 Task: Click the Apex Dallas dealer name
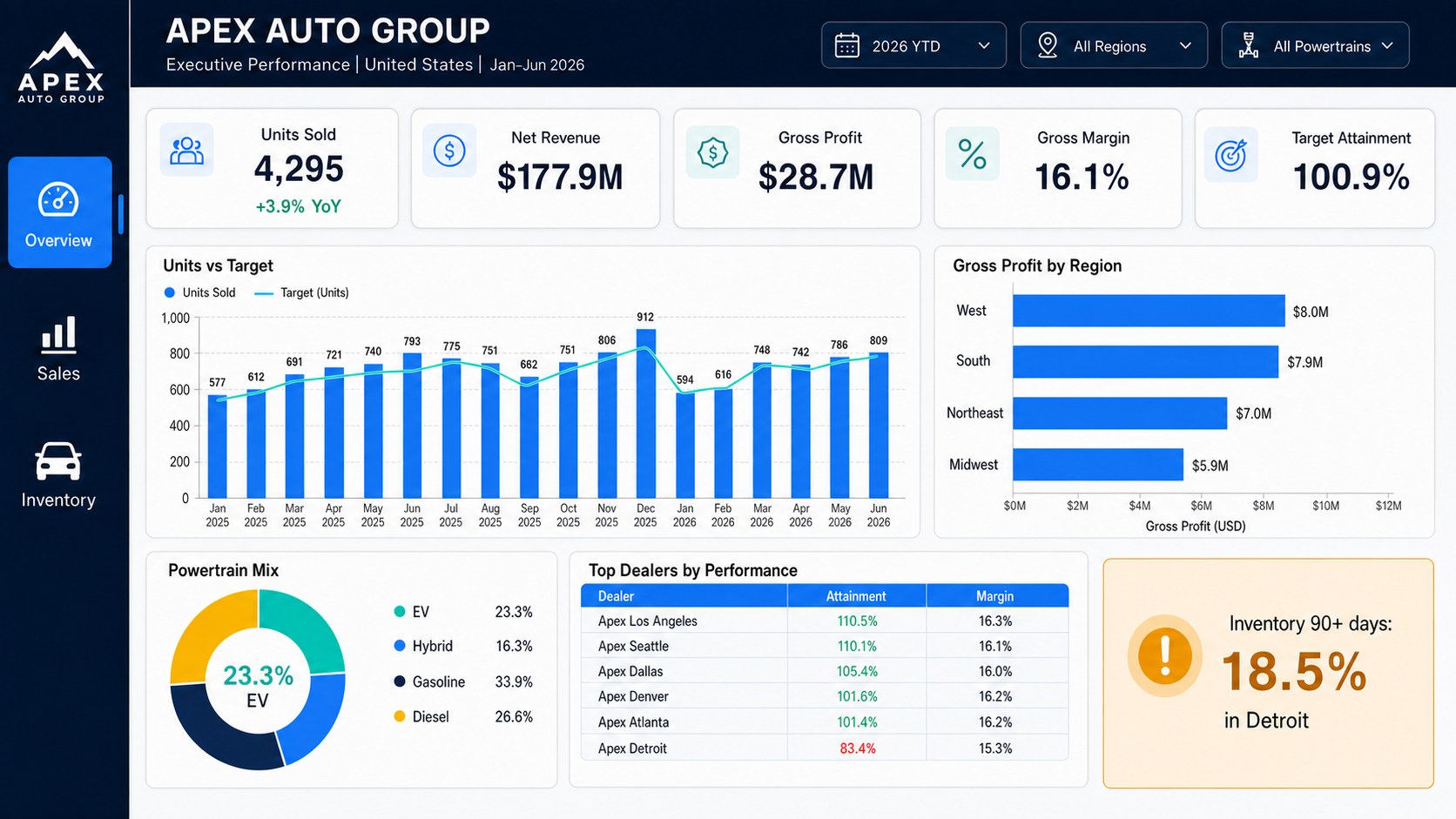630,671
